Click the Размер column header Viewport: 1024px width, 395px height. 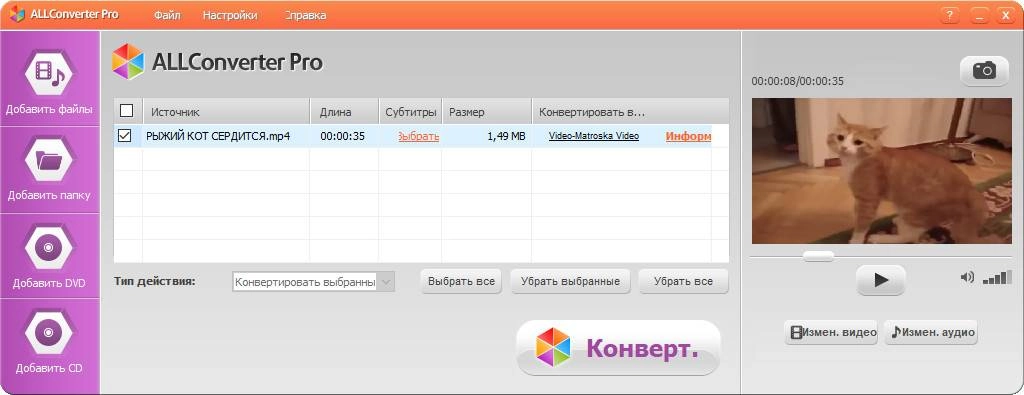tap(487, 112)
